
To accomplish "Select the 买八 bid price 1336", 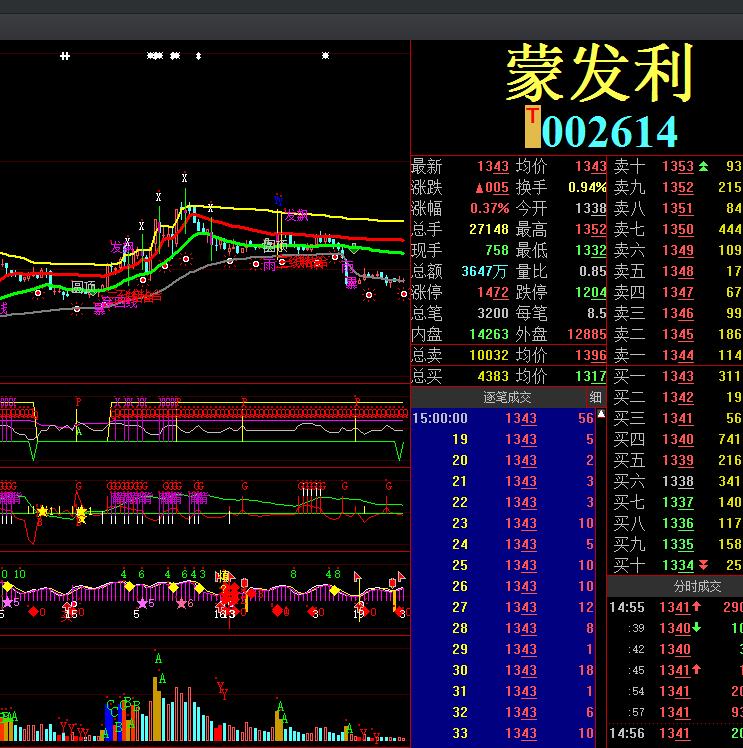I will [x=678, y=523].
